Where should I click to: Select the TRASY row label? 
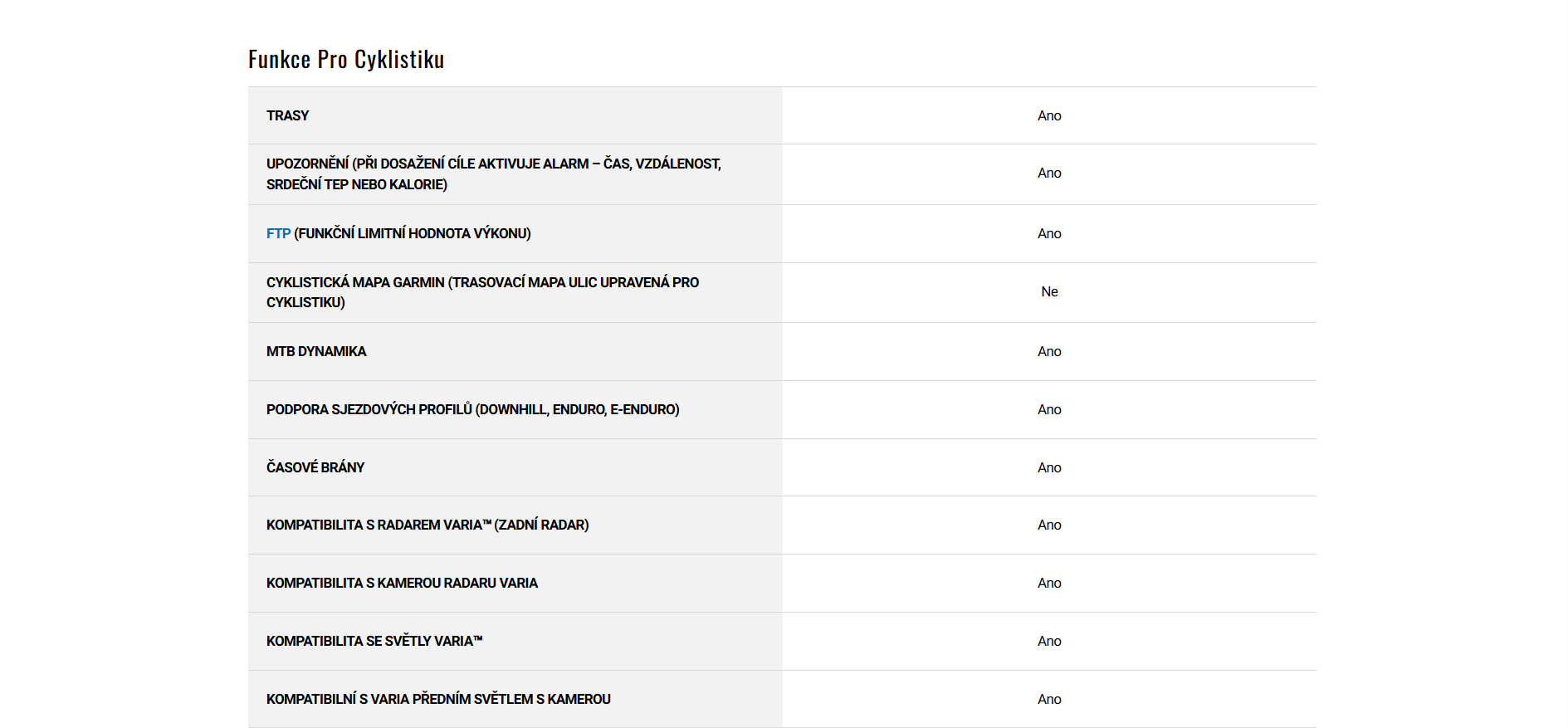click(287, 116)
